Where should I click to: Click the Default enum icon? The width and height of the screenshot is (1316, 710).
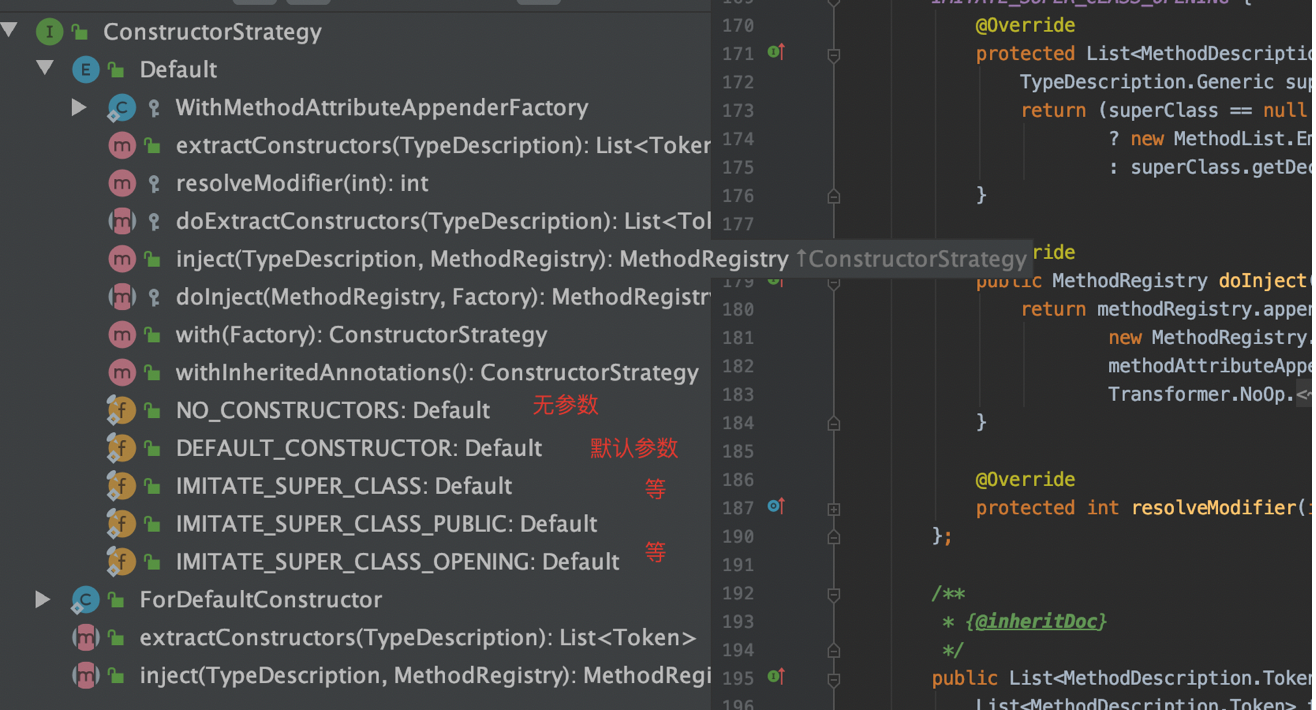point(85,70)
